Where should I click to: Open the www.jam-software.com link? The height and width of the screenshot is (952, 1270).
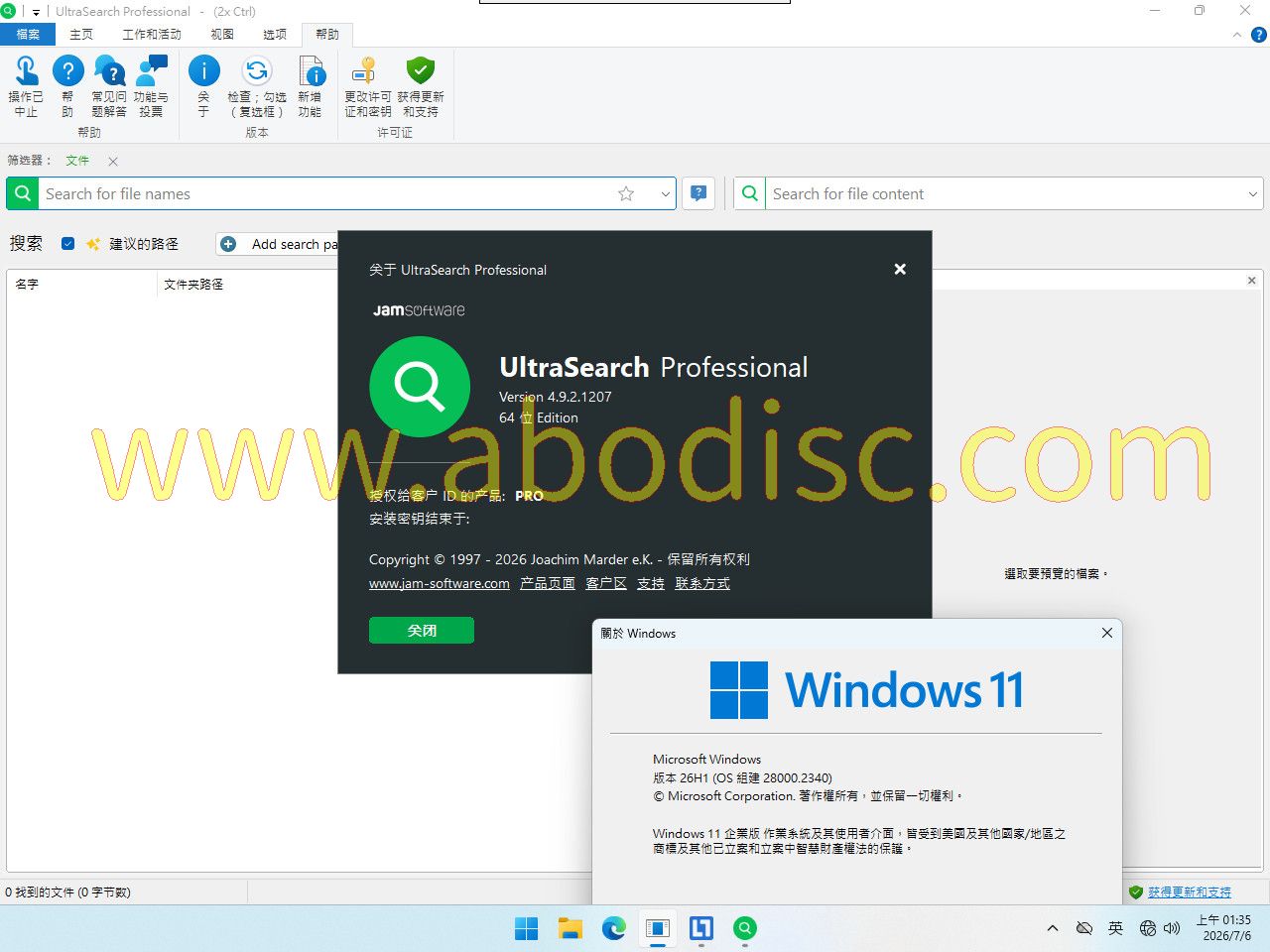440,583
